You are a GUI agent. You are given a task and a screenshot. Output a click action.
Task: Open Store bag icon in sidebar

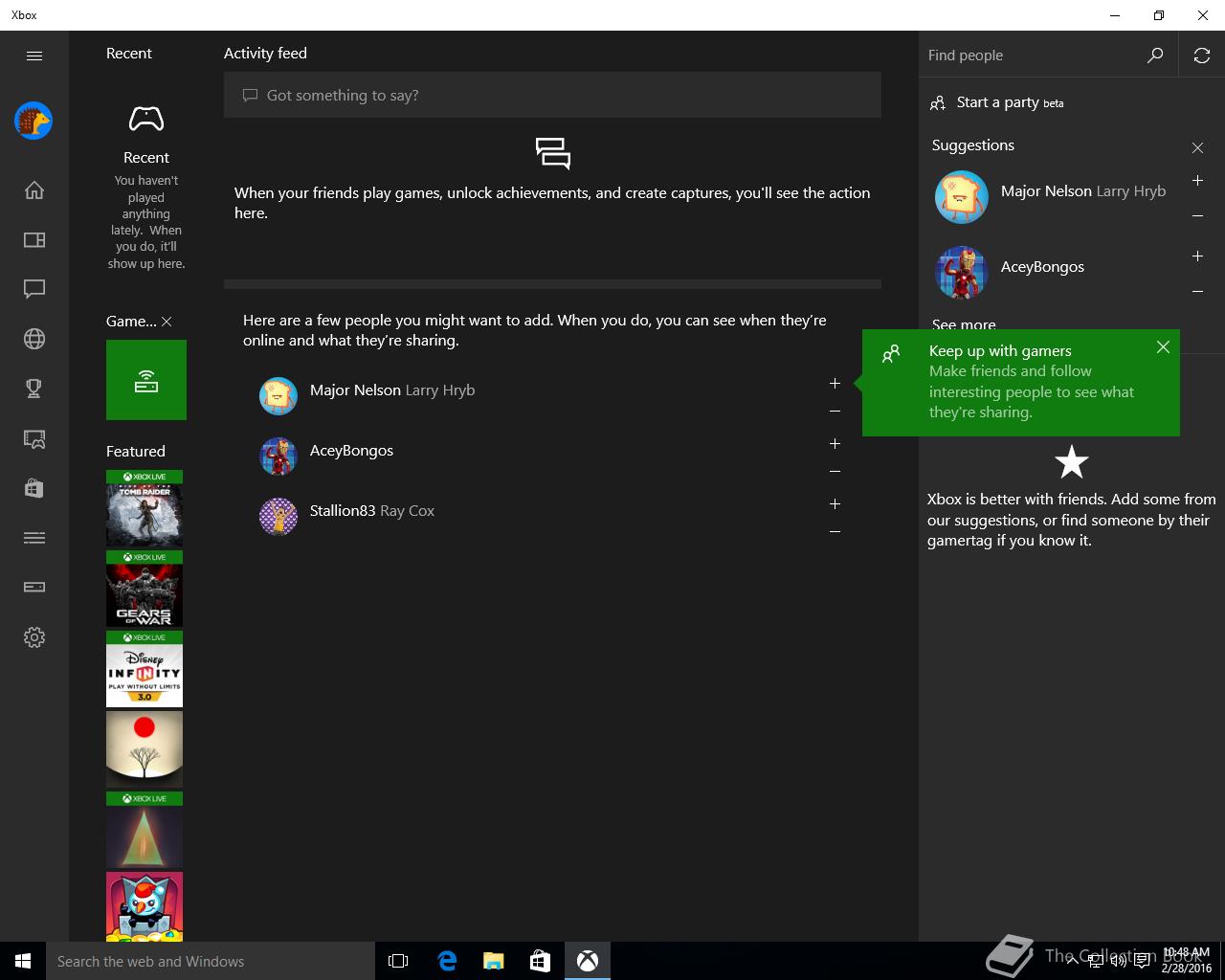34,488
